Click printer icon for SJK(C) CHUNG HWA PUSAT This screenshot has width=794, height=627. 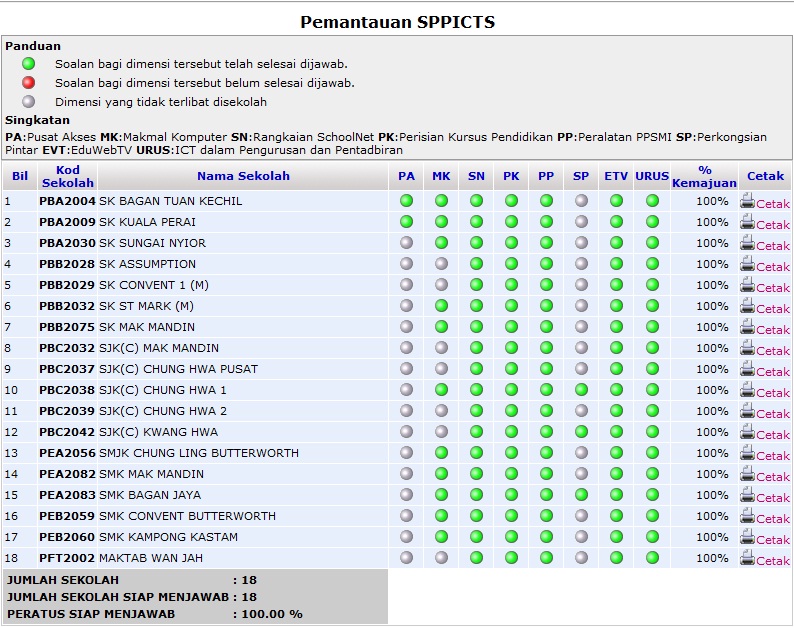tap(747, 369)
